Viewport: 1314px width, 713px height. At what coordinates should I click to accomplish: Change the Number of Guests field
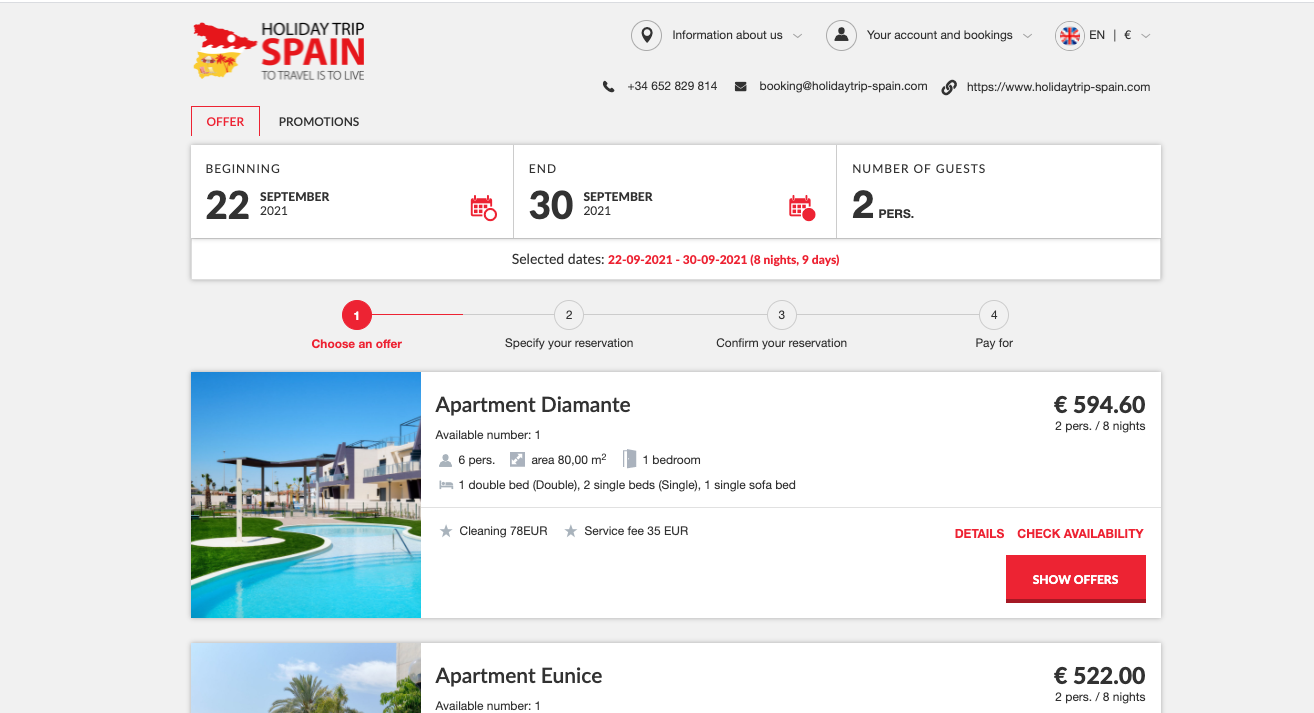point(998,193)
